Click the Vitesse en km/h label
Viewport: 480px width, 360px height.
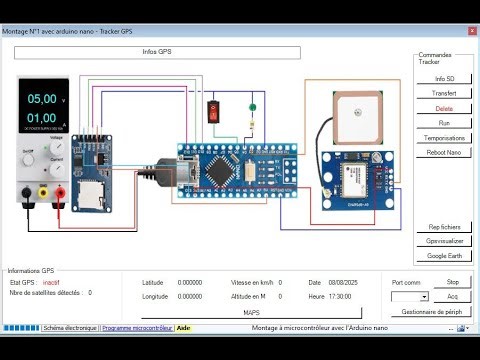[252, 283]
